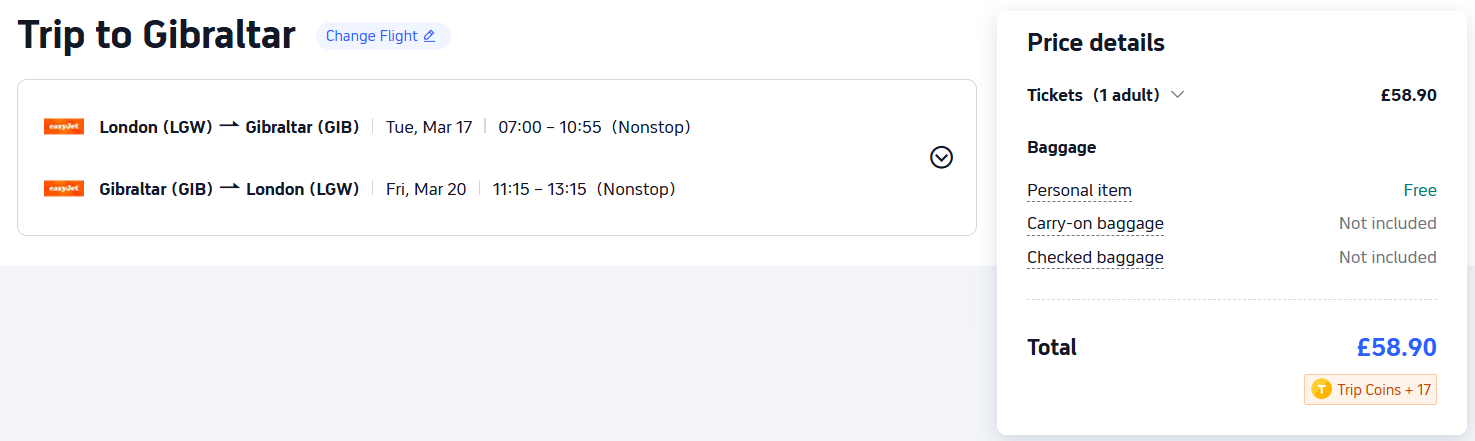Image resolution: width=1475 pixels, height=441 pixels.
Task: Click the easyJet logo on the return flight
Action: click(x=63, y=189)
